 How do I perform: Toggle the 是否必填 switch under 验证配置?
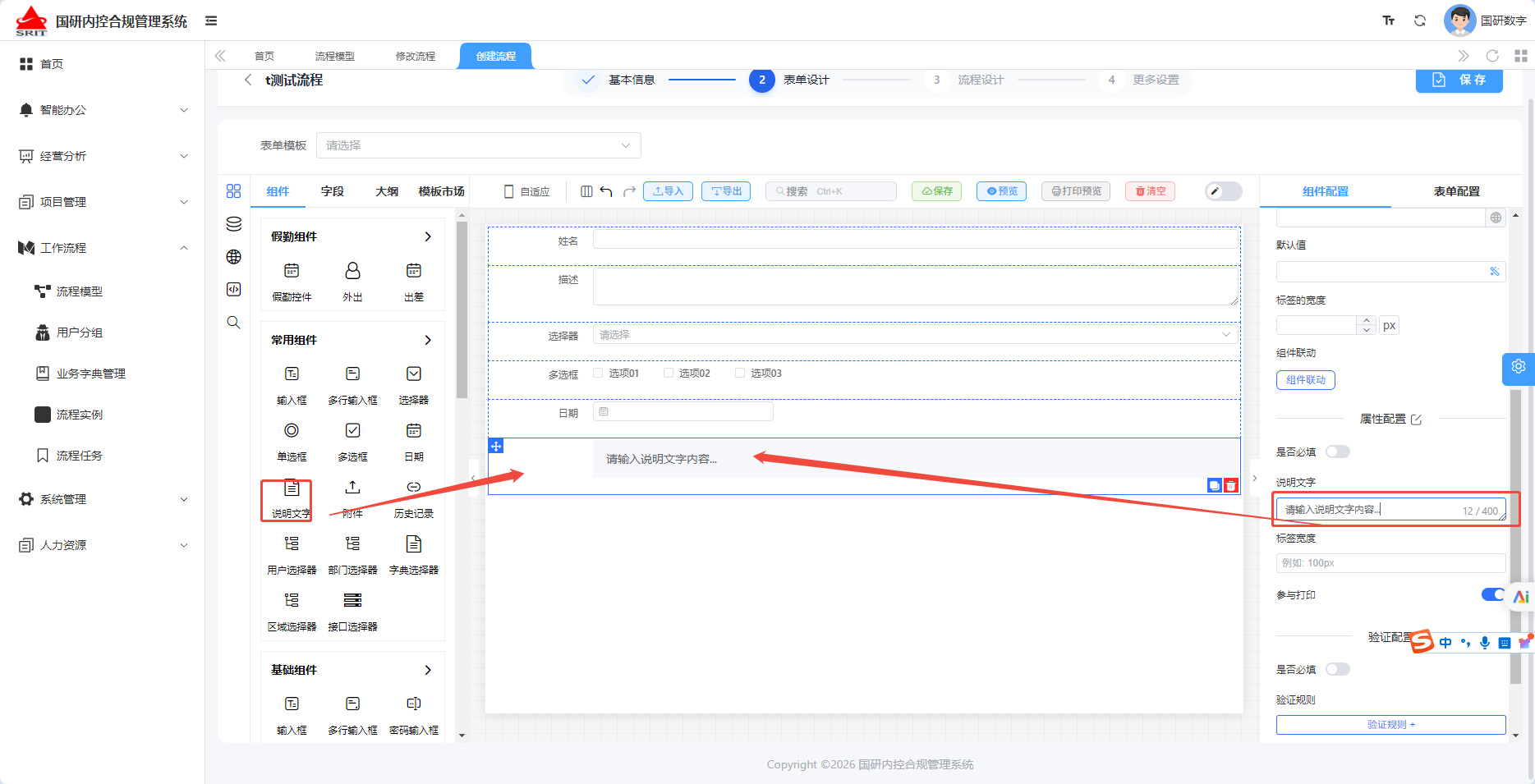[1338, 670]
